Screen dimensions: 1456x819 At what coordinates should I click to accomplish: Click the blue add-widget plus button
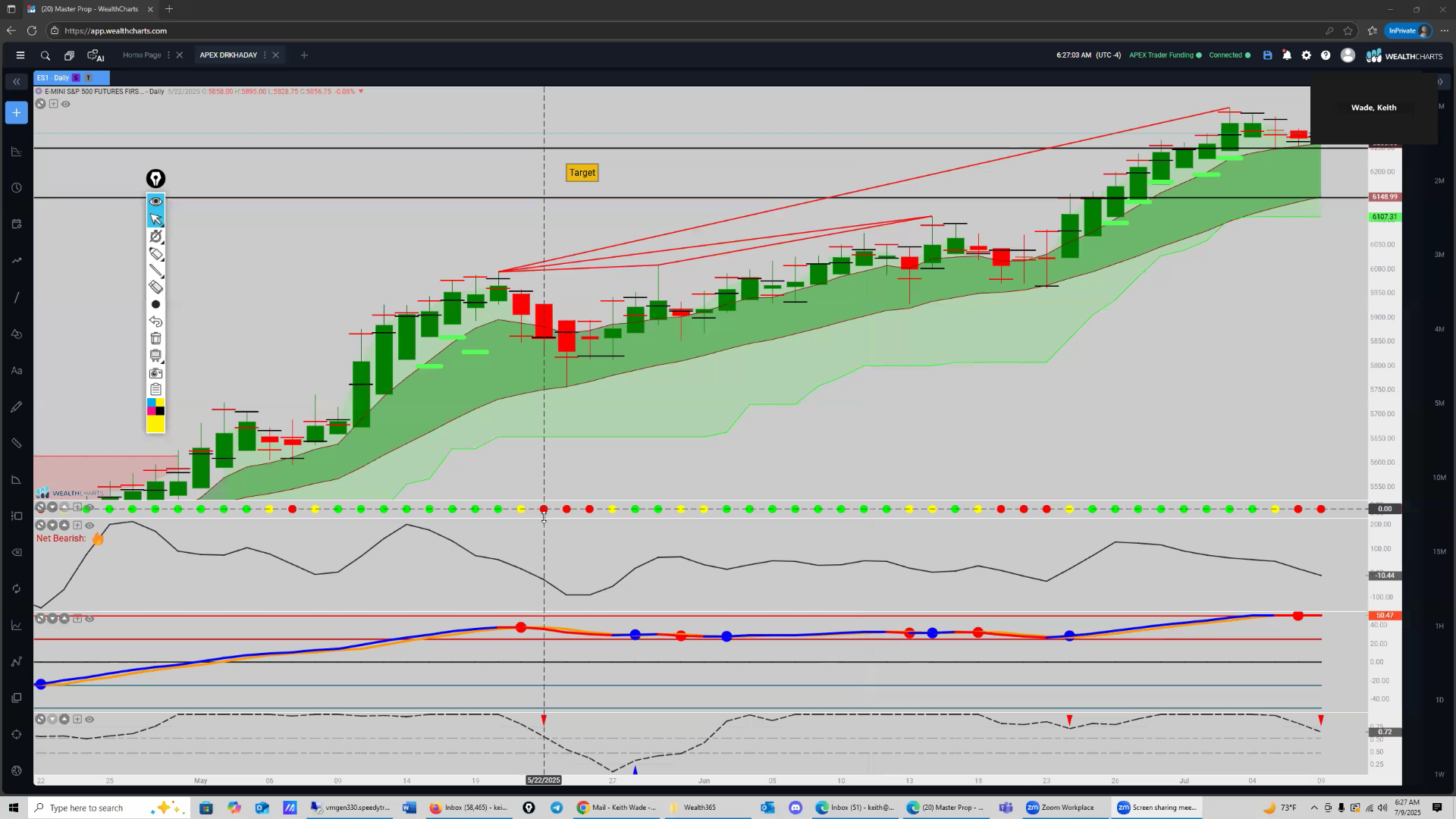pyautogui.click(x=16, y=113)
